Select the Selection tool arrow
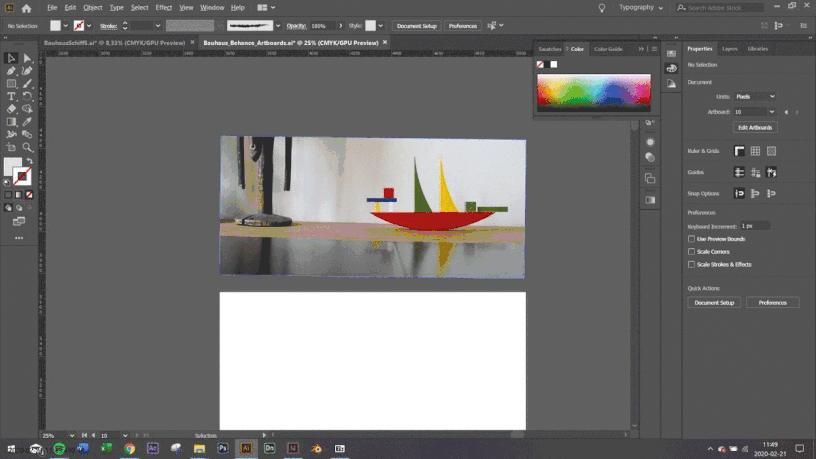Image resolution: width=816 pixels, height=459 pixels. (11, 58)
